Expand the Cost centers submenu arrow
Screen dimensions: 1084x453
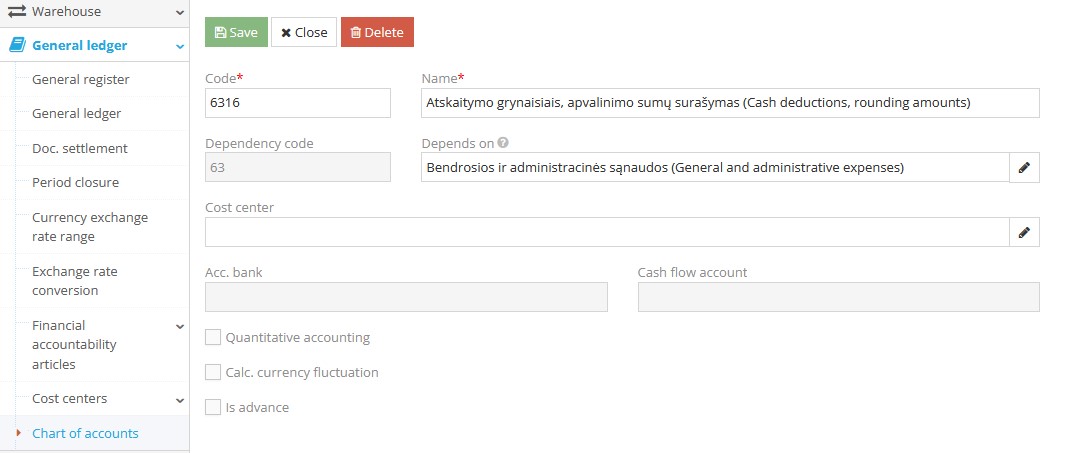(x=180, y=400)
